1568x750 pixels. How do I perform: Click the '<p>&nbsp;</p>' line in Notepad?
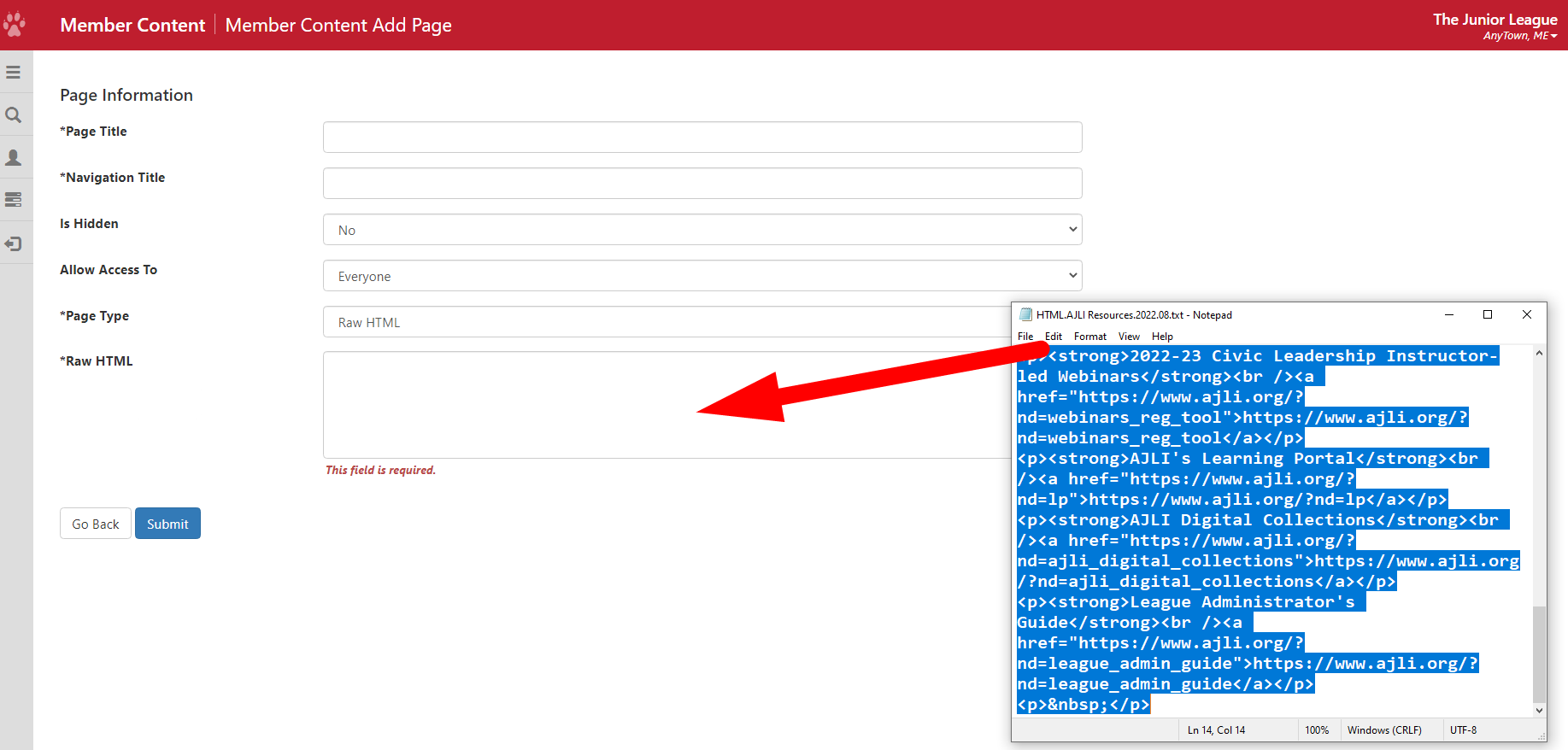[1084, 705]
